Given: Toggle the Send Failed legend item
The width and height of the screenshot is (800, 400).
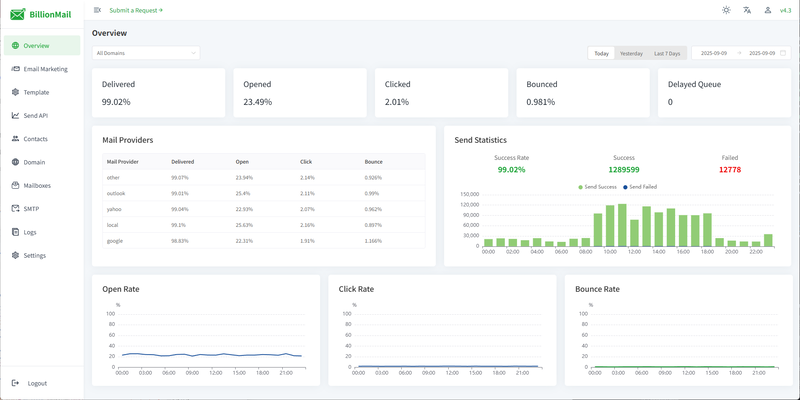Looking at the screenshot, I should pos(640,187).
